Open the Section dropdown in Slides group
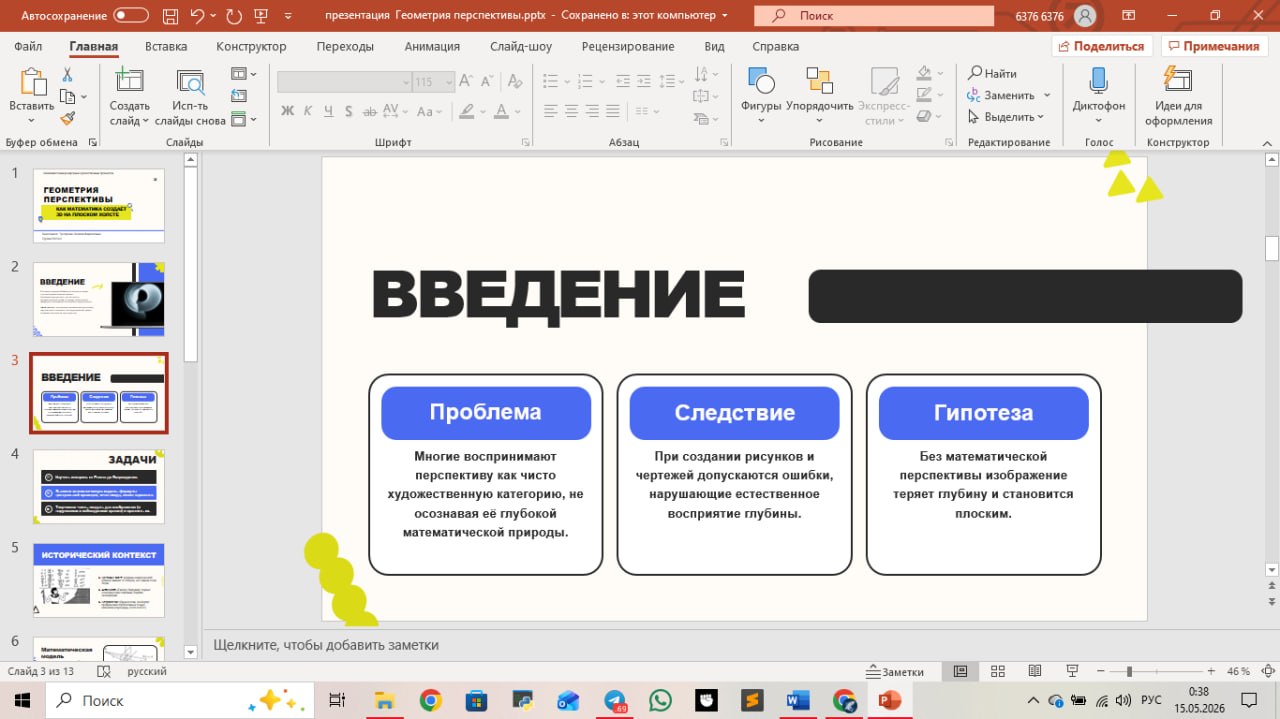1280x719 pixels. pos(243,119)
